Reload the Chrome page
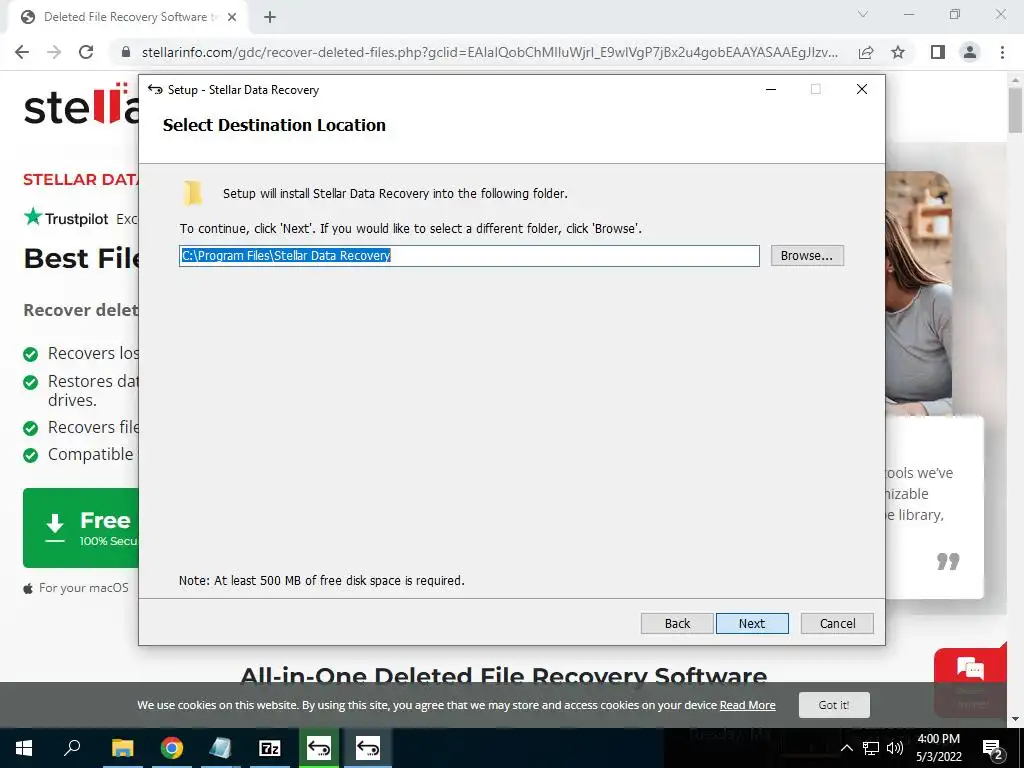 [86, 52]
